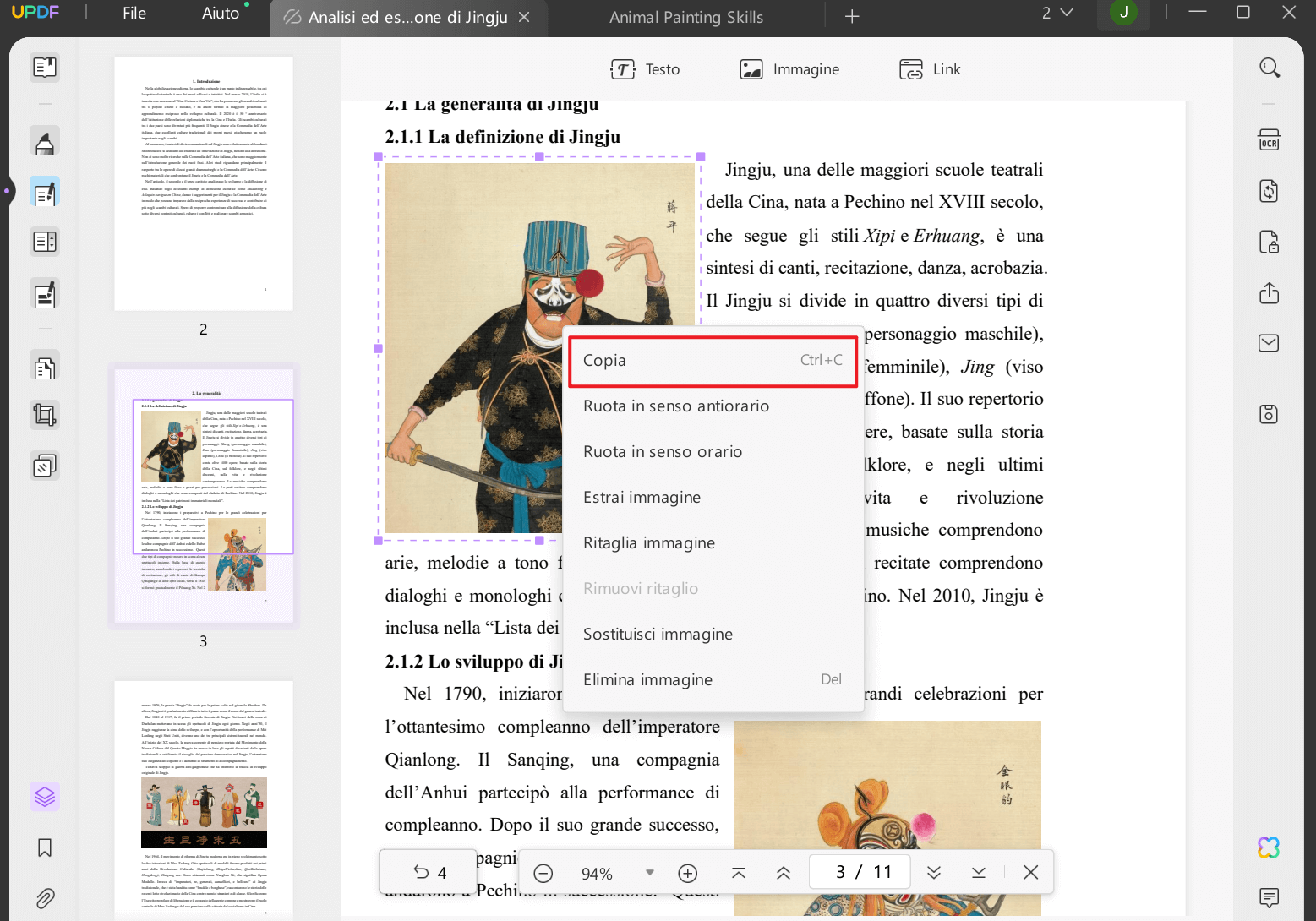Screen dimensions: 1316x921
Task: Go to the previous page arrow
Action: point(784,873)
